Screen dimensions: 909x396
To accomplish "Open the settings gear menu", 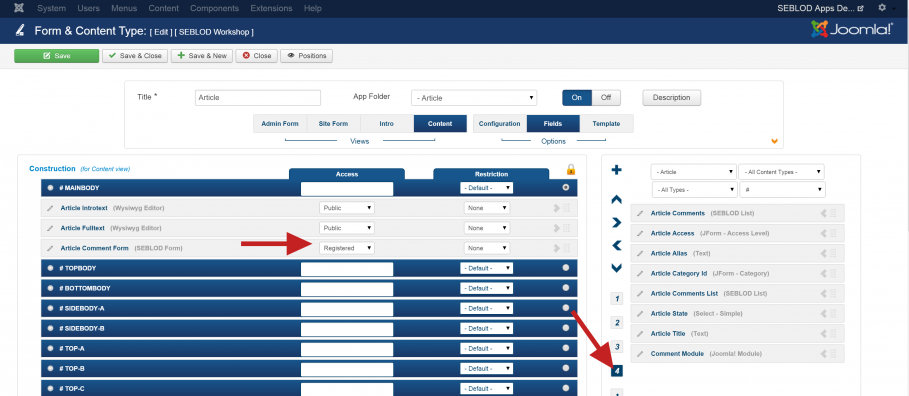I will point(882,8).
